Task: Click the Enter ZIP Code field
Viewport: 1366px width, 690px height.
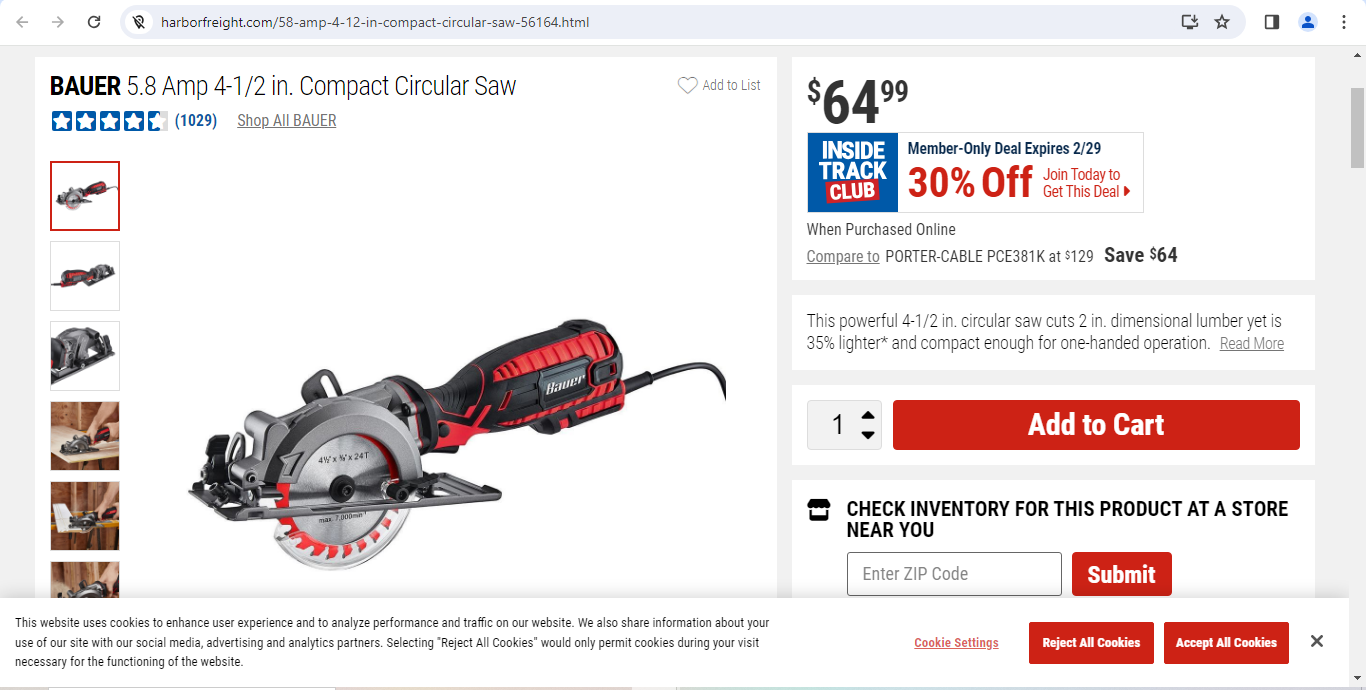Action: tap(954, 574)
